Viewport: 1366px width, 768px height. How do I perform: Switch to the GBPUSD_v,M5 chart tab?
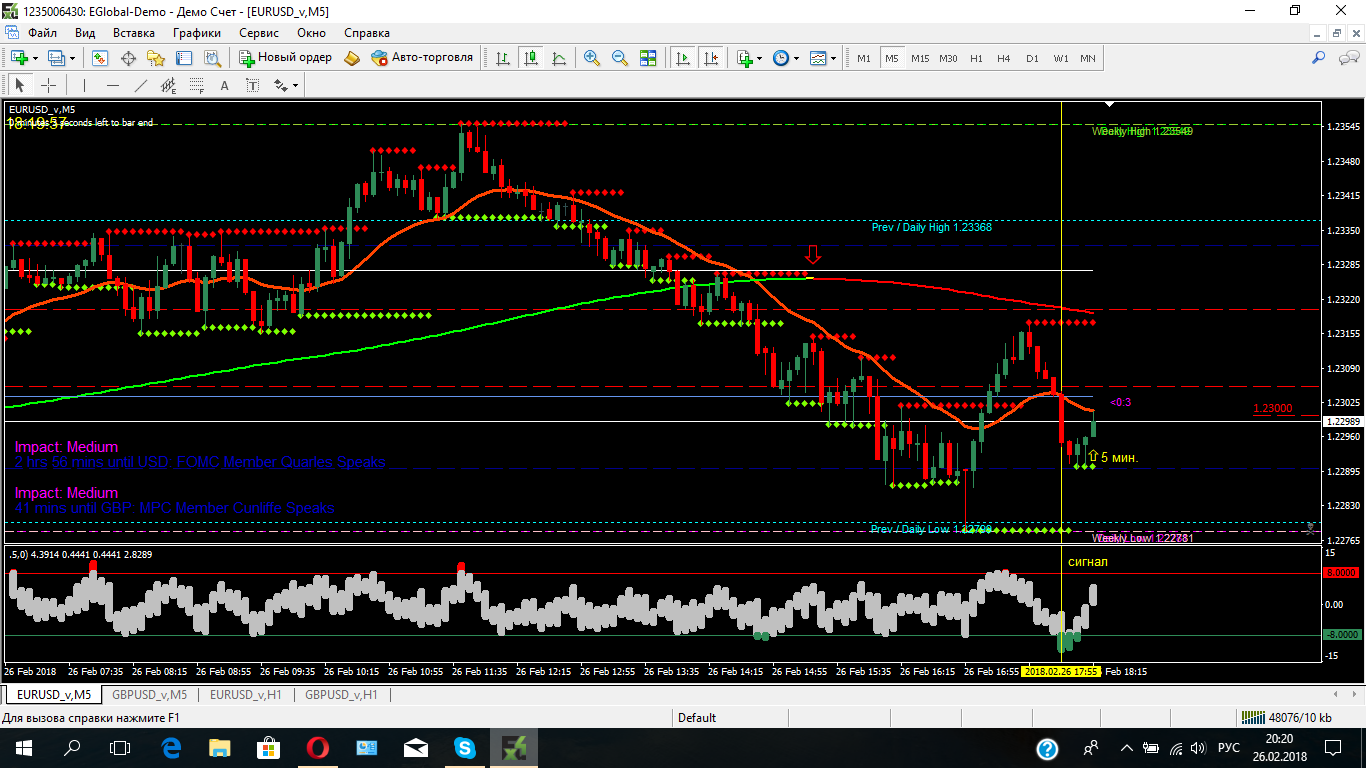[x=149, y=694]
